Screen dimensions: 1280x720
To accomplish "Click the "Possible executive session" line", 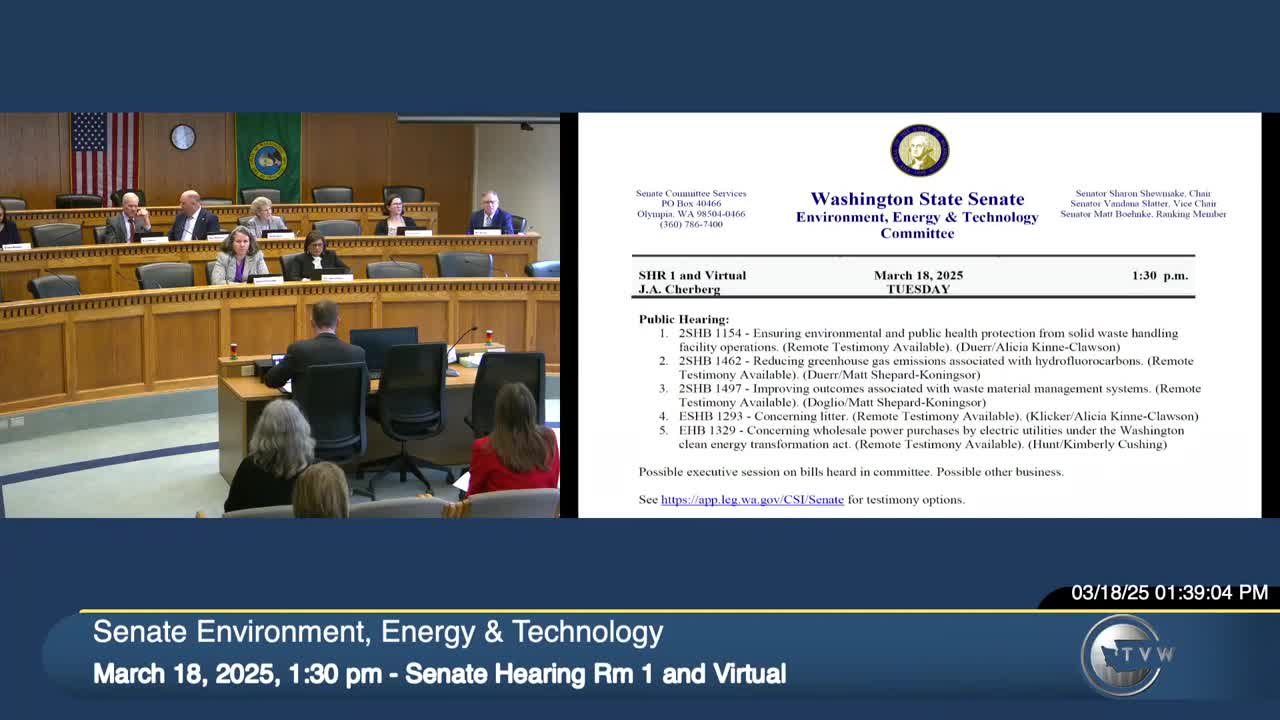I will click(851, 472).
